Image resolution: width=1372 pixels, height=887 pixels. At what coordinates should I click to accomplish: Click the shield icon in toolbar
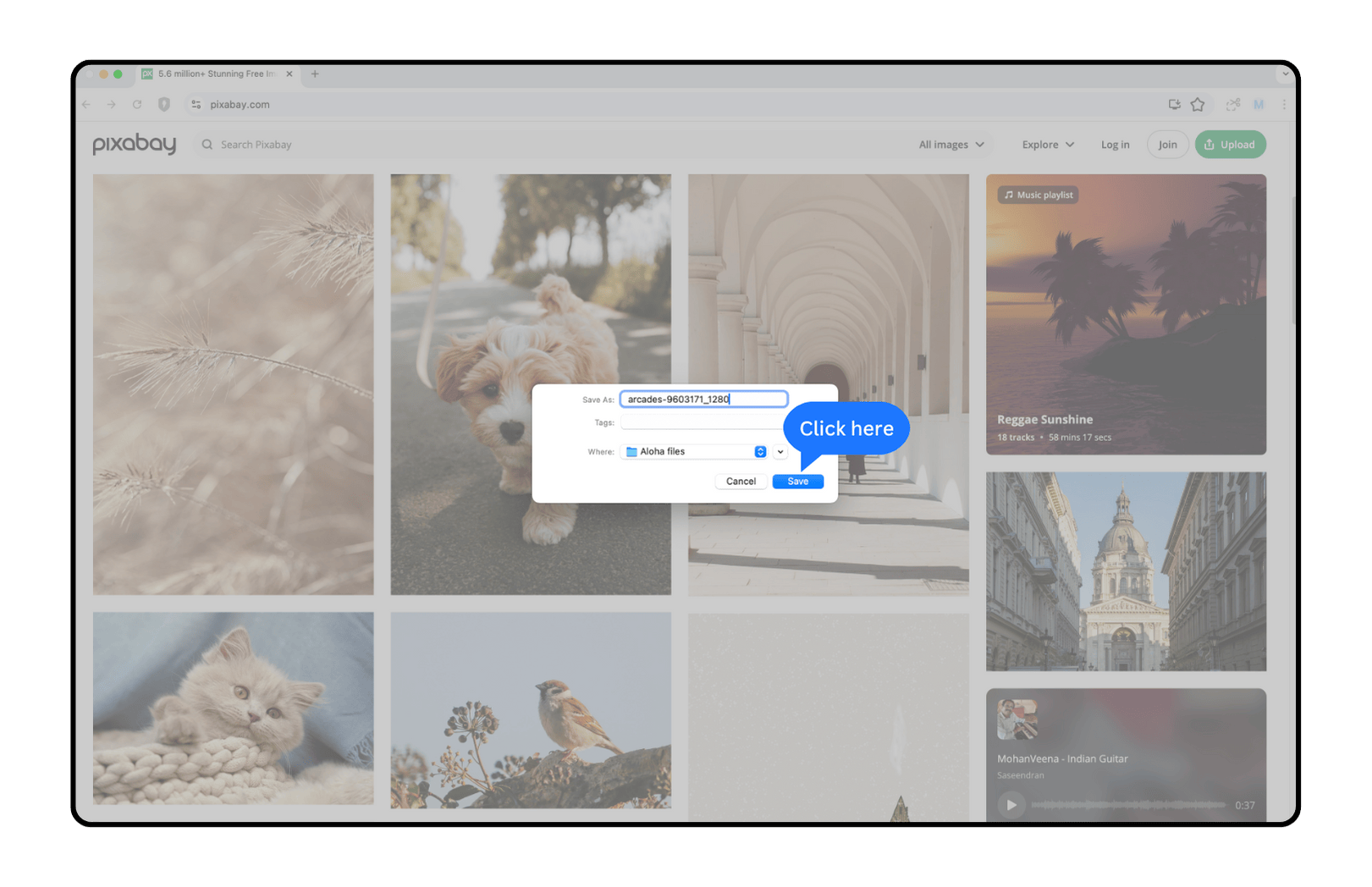click(164, 104)
